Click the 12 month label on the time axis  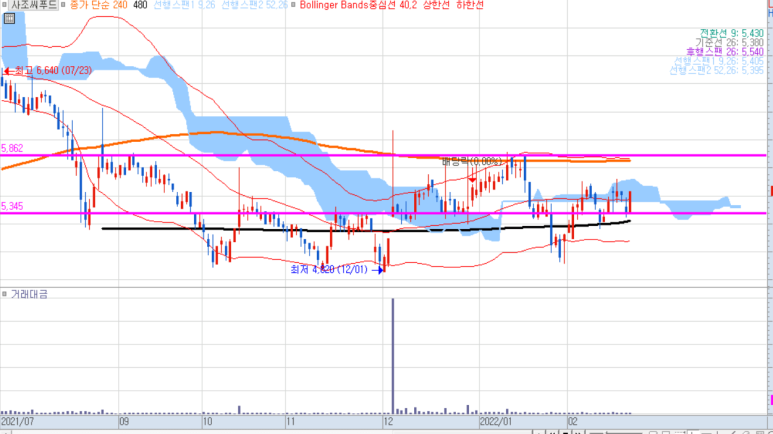pyautogui.click(x=388, y=422)
